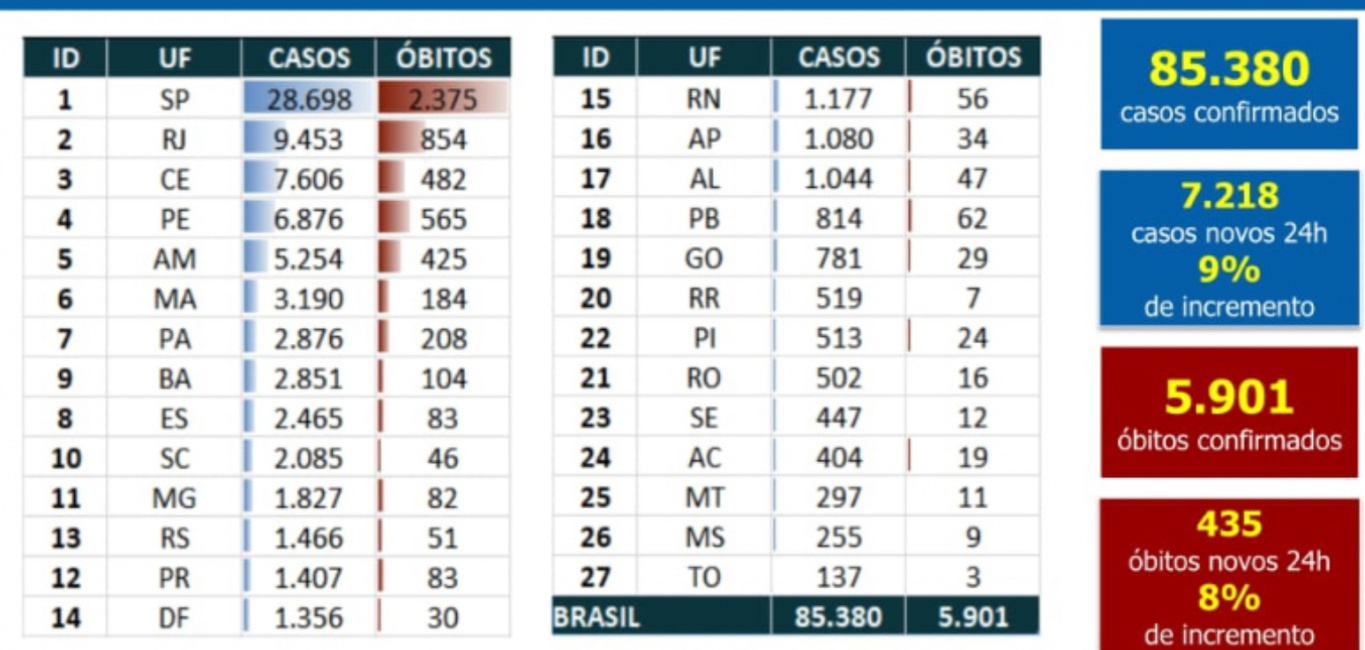Viewport: 1365px width, 650px height.
Task: Click the 7.218 casos novos 24h box
Action: pos(1229,249)
